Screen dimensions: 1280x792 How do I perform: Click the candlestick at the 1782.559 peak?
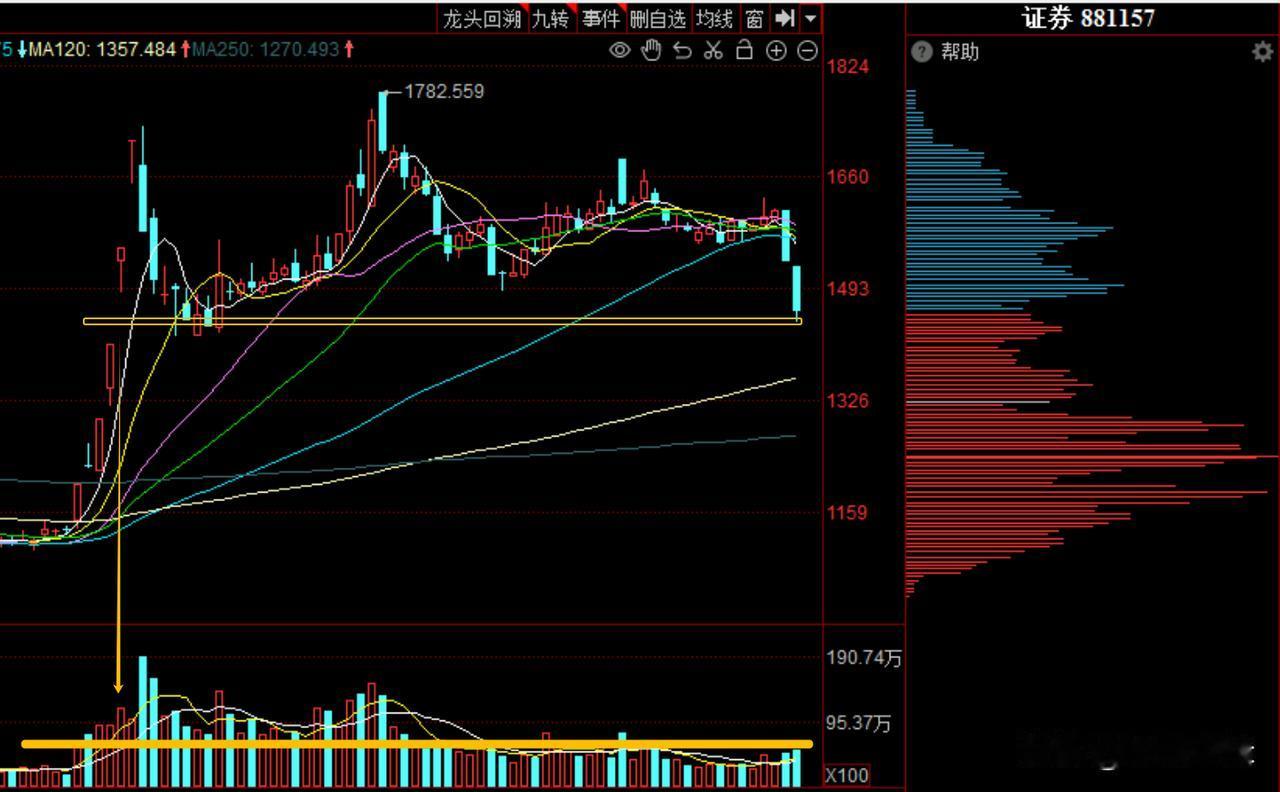pos(383,120)
